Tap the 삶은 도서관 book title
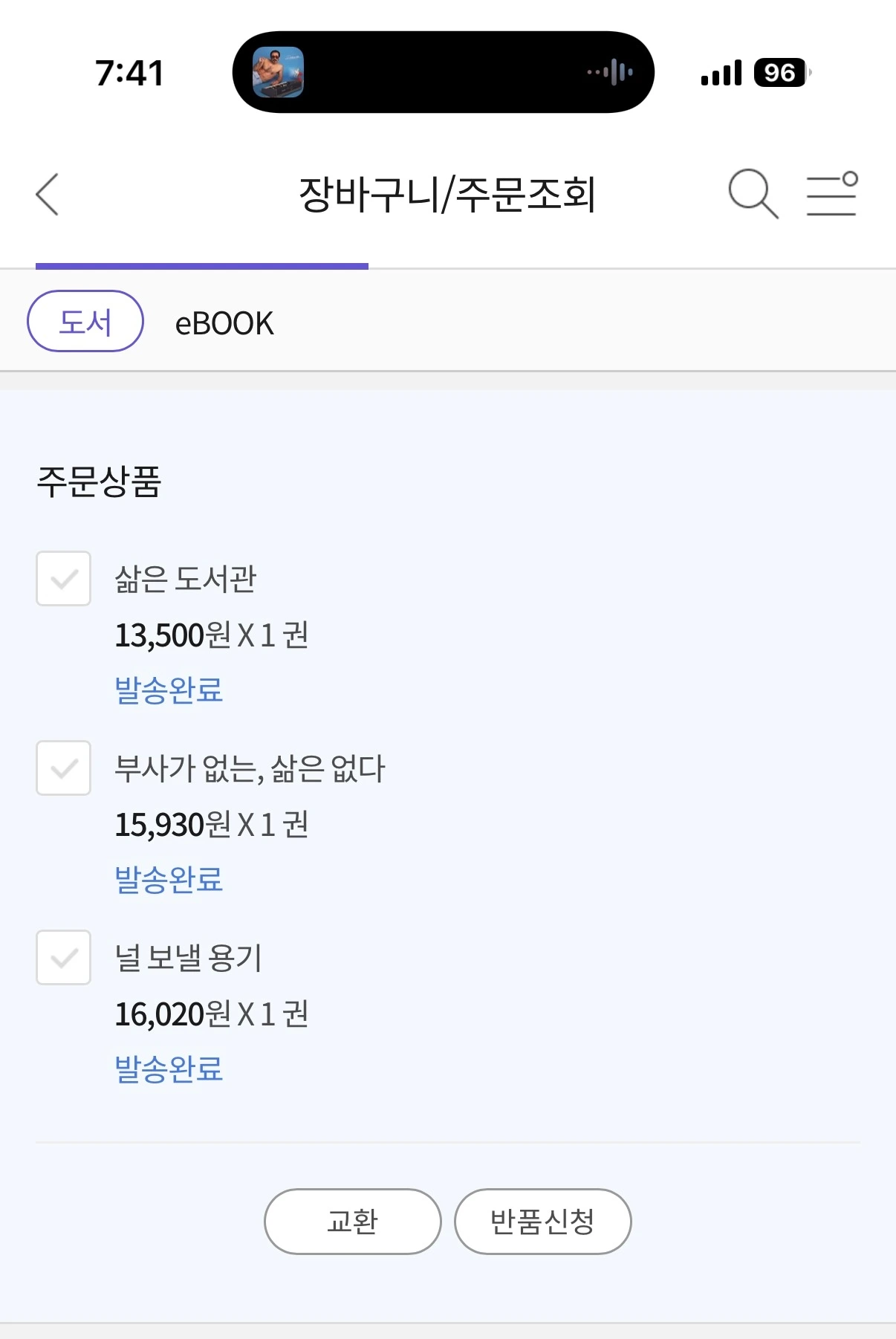This screenshot has width=896, height=1339. (x=185, y=579)
